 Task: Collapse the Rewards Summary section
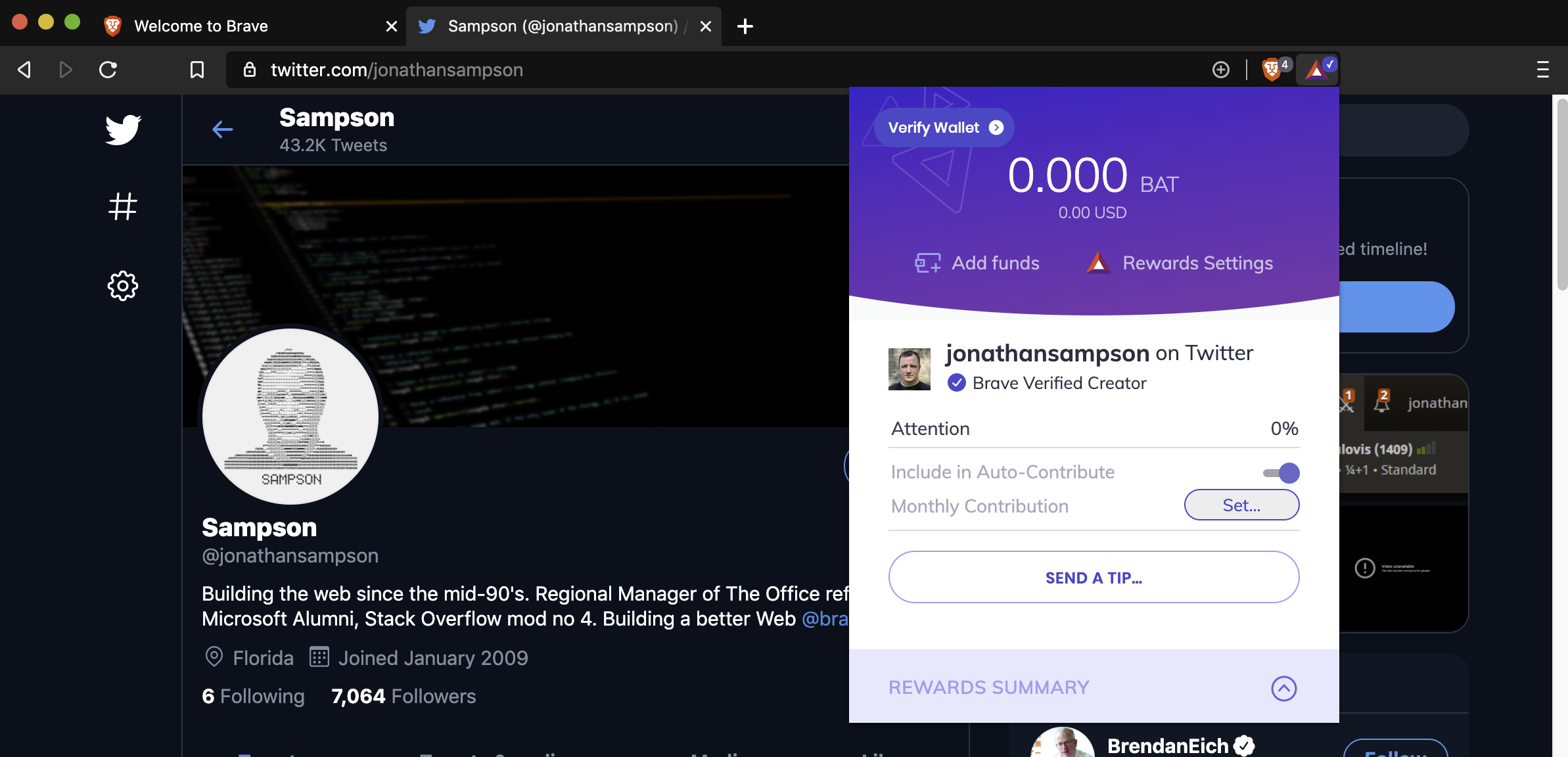pos(1283,689)
